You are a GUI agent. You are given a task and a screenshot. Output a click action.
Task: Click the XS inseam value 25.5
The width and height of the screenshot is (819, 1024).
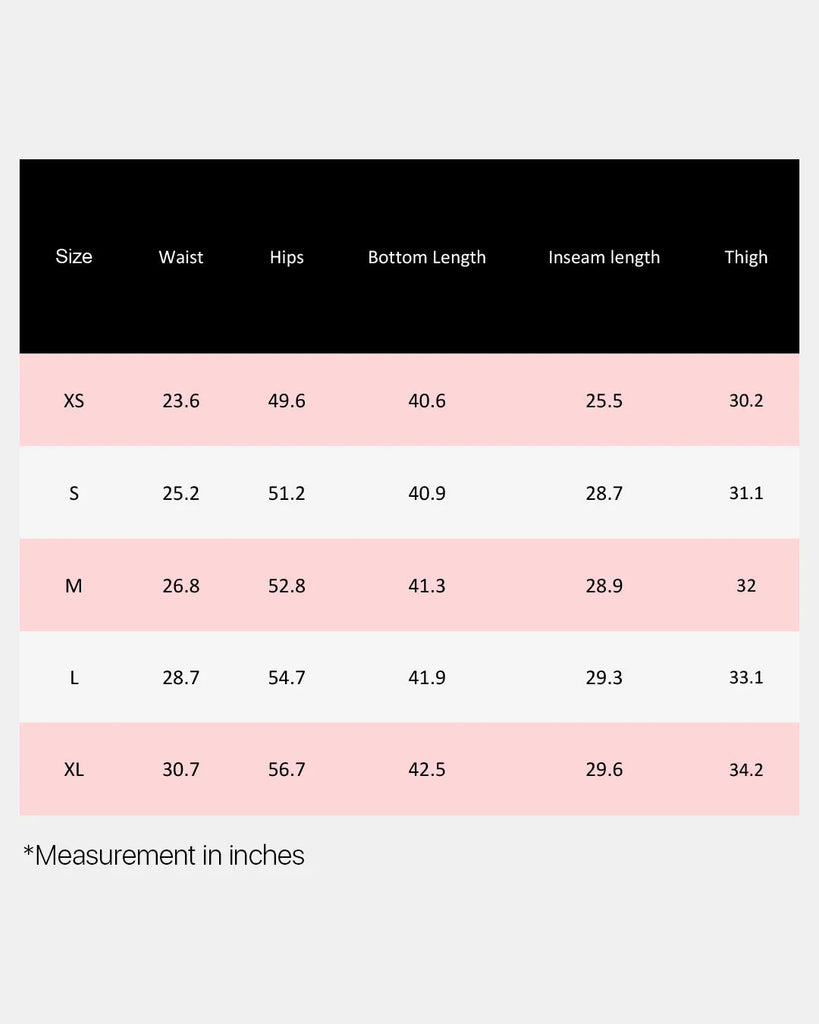click(604, 401)
